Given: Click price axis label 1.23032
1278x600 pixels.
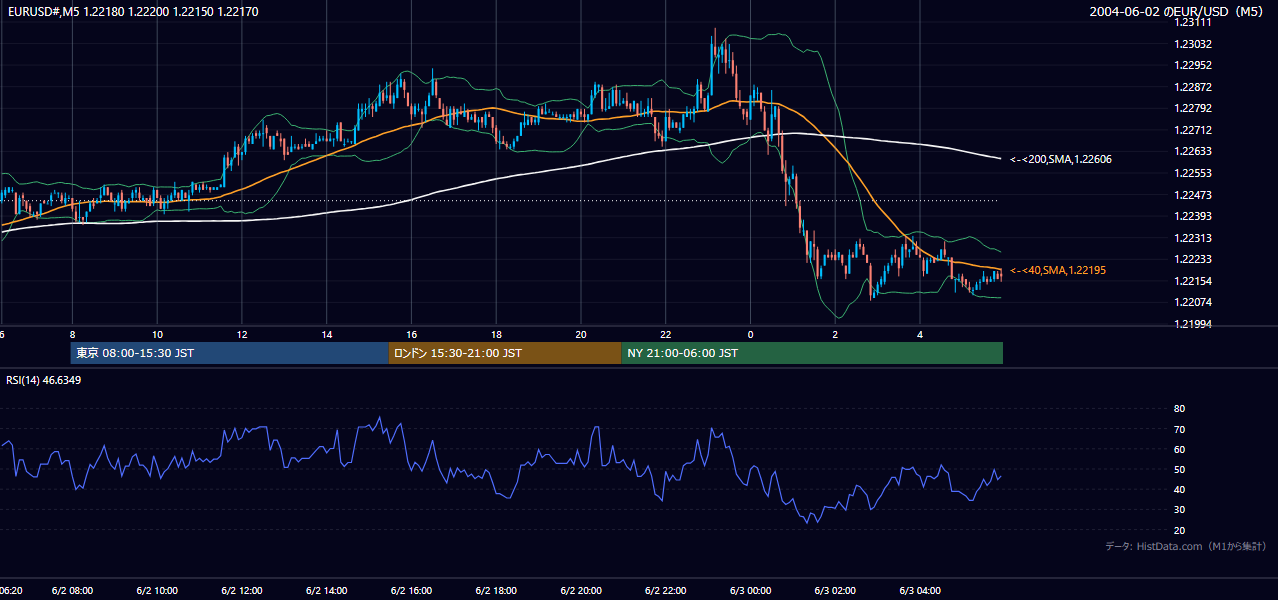Looking at the screenshot, I should pyautogui.click(x=1193, y=44).
